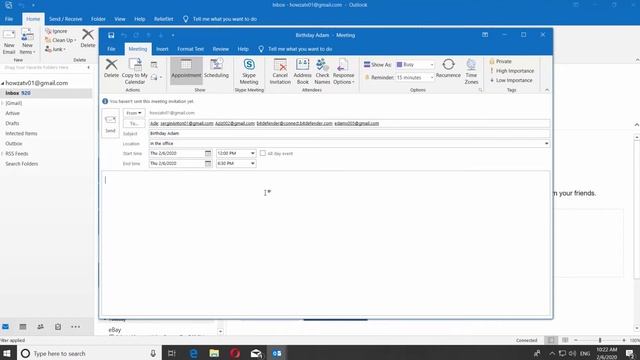Open the end time dropdown
The height and width of the screenshot is (360, 640).
[253, 163]
